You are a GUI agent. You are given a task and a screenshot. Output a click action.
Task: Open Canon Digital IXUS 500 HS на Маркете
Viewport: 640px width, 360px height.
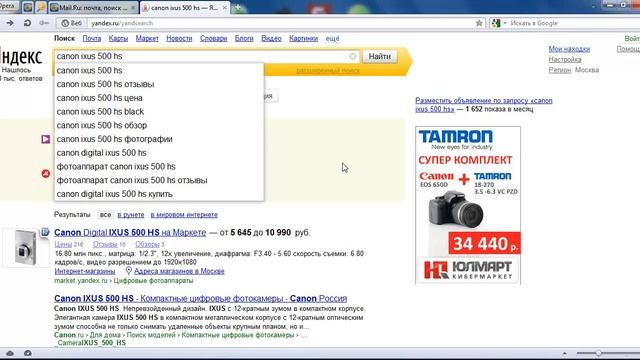pos(130,233)
